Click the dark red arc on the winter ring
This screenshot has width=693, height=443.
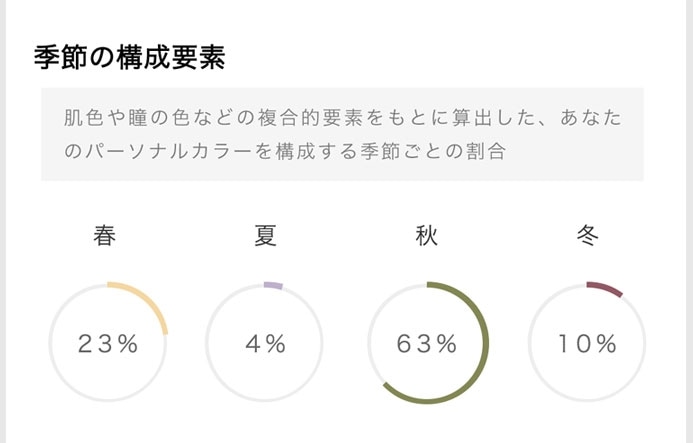pos(605,289)
